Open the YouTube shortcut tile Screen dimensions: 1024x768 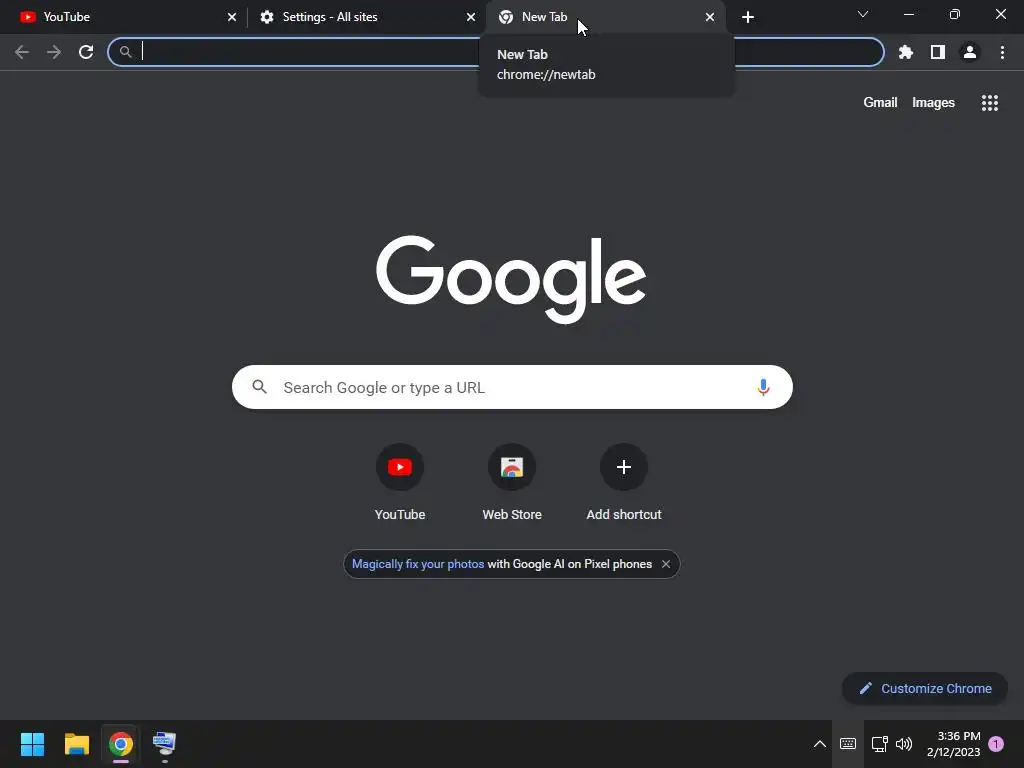(x=400, y=482)
